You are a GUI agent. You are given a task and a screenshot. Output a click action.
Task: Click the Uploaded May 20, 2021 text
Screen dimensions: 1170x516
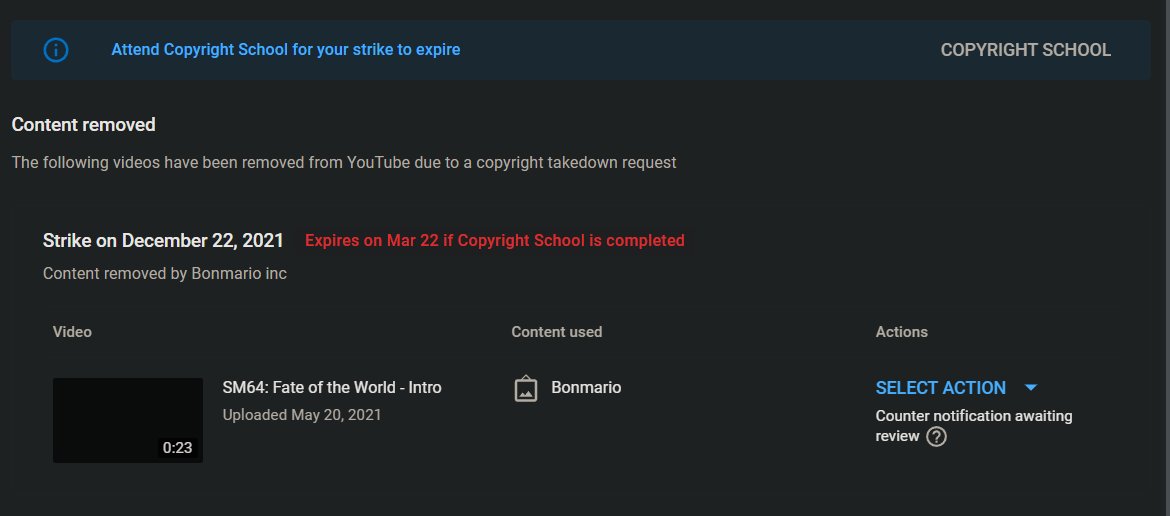(301, 415)
